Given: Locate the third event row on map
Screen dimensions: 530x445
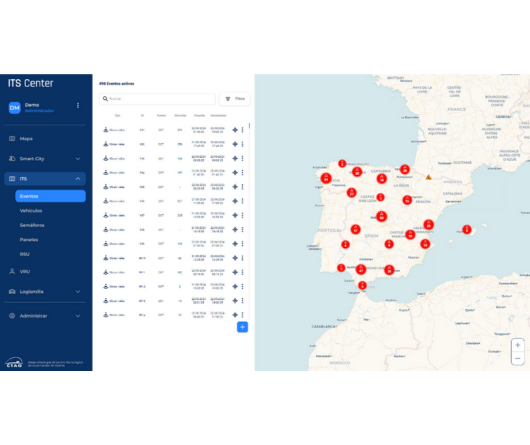Looking at the screenshot, I should point(235,158).
